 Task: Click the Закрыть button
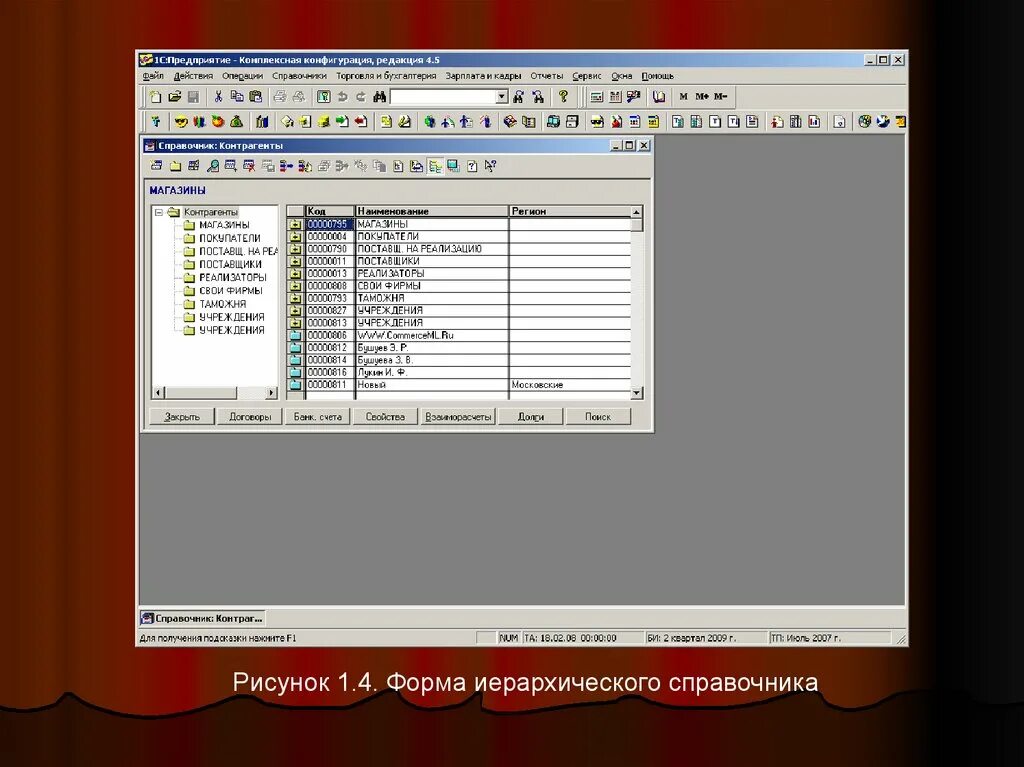pyautogui.click(x=182, y=417)
